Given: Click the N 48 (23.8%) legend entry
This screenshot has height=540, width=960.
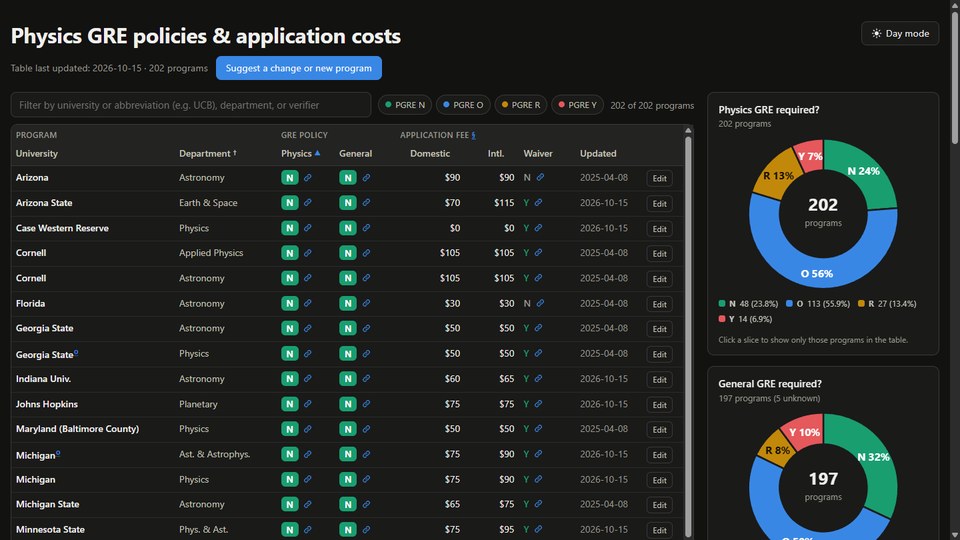Looking at the screenshot, I should click(748, 304).
